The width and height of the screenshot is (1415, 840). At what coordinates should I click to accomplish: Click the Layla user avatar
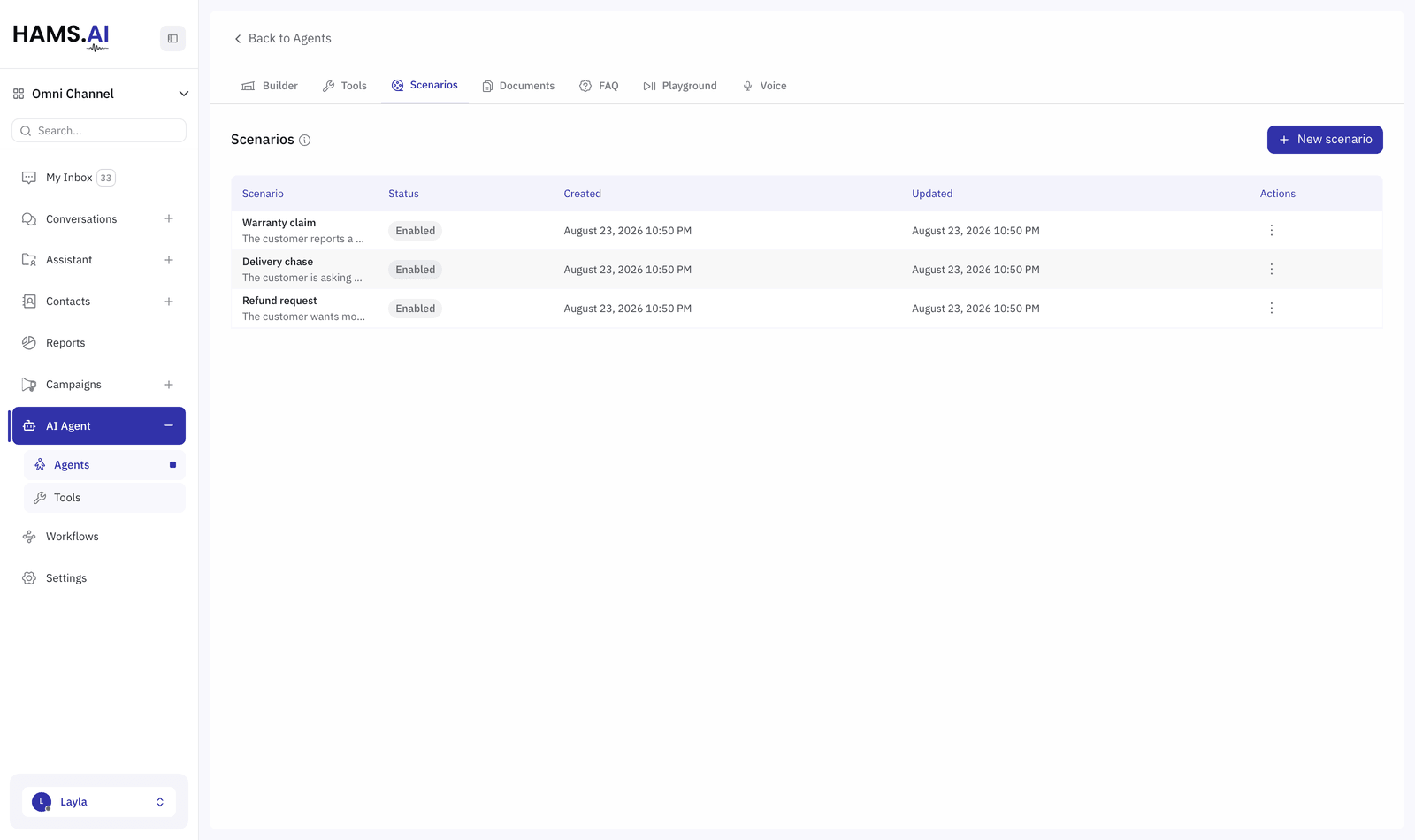point(42,802)
